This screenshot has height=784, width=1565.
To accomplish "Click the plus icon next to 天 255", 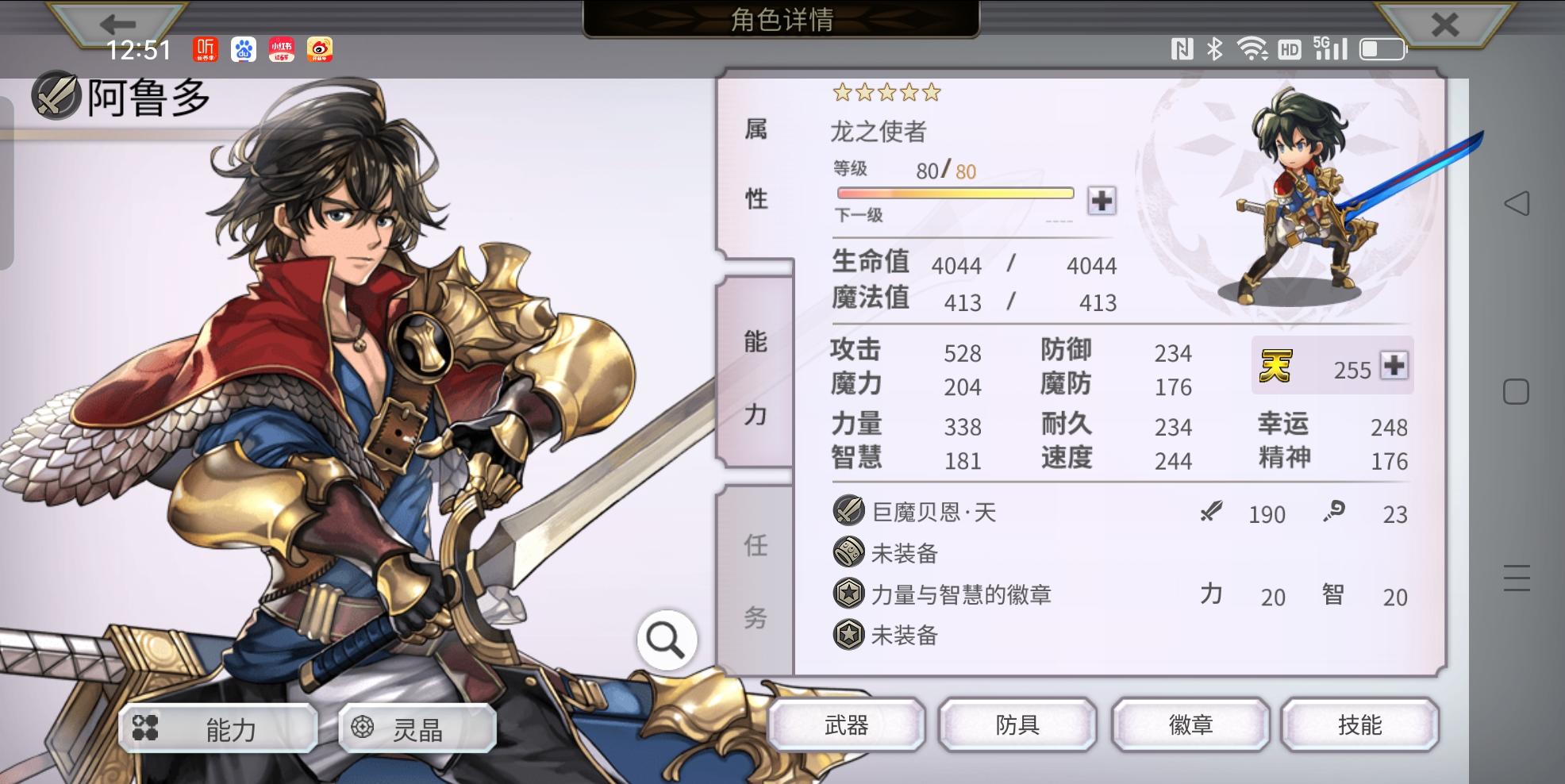I will point(1394,366).
